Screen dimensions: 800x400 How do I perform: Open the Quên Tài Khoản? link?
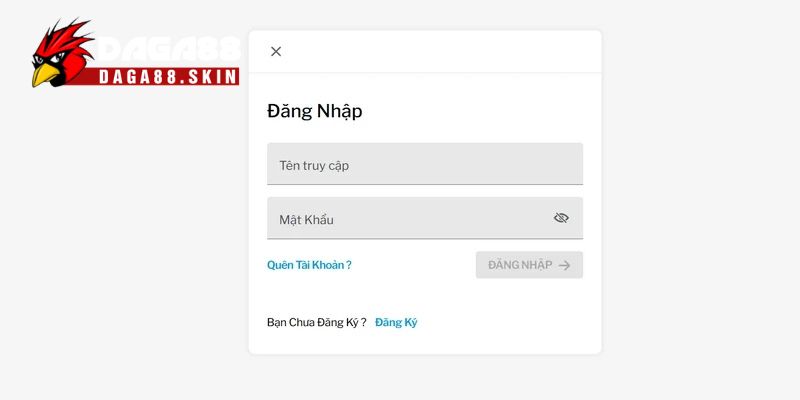point(309,265)
